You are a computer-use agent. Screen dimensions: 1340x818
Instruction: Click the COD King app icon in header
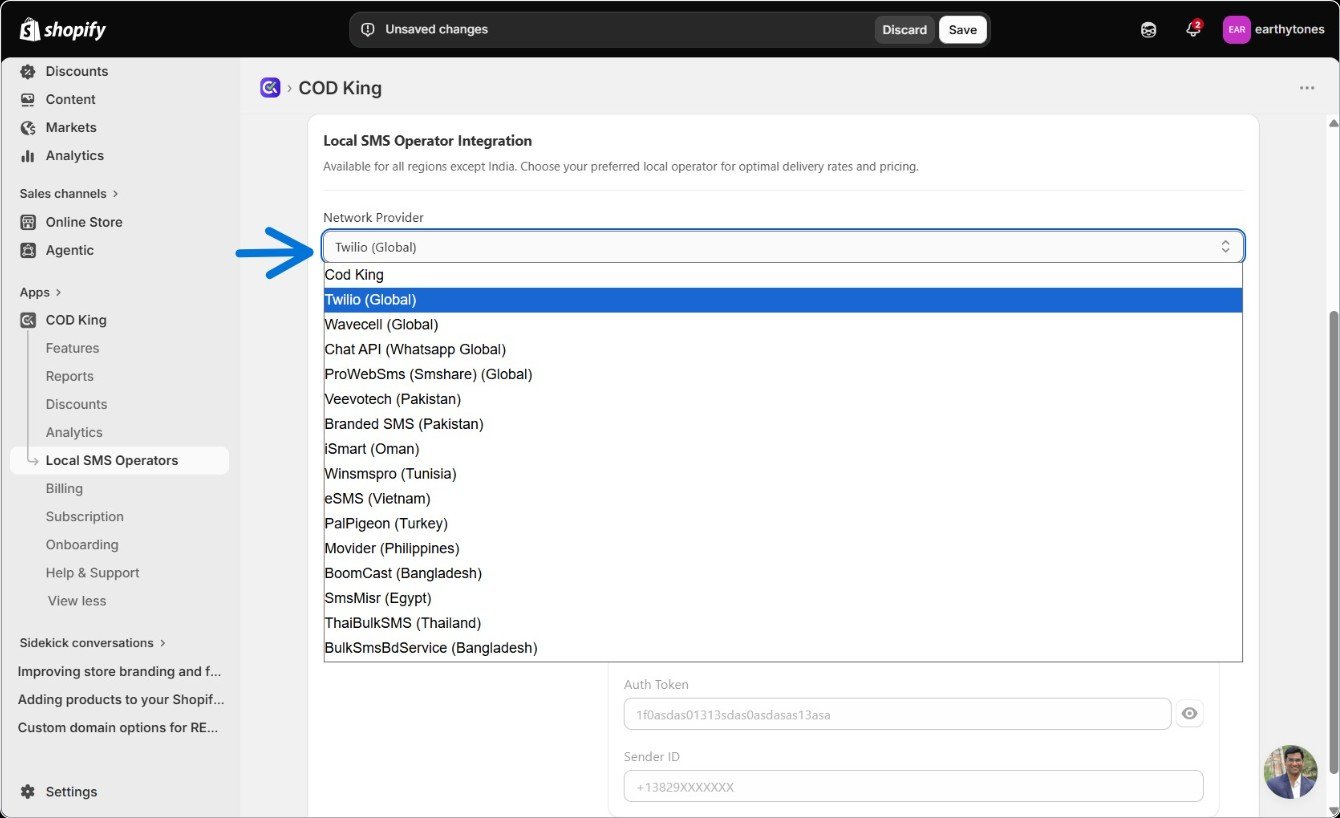click(x=270, y=88)
